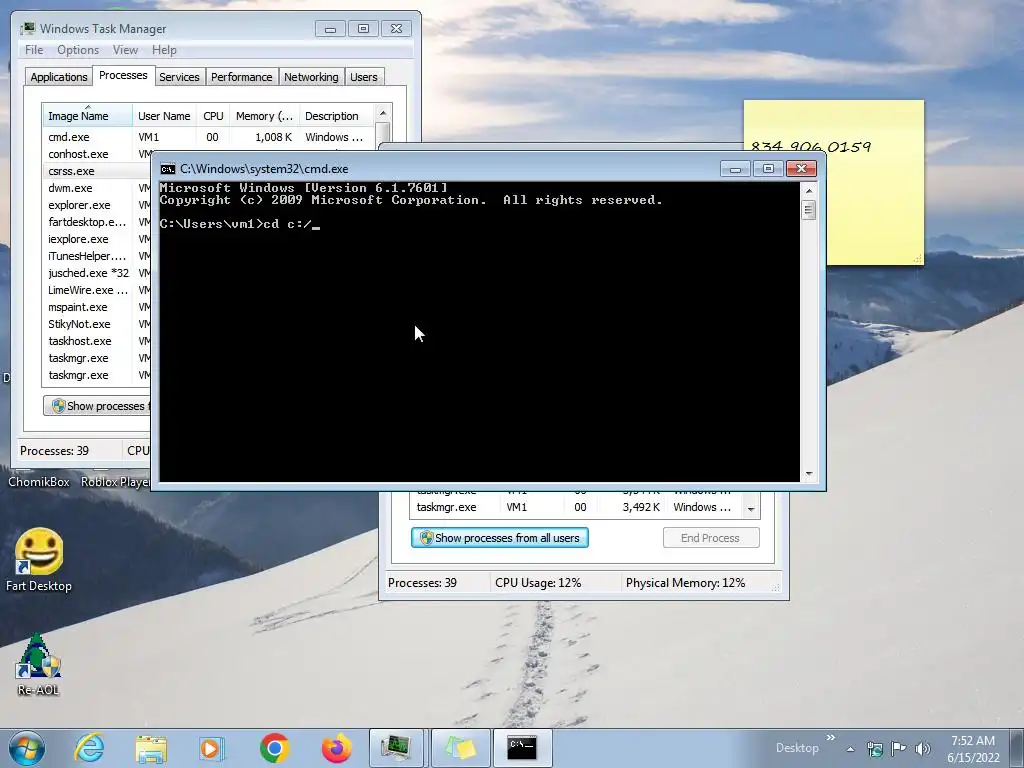Open the File menu in Task Manager
This screenshot has height=768, width=1024.
(34, 50)
